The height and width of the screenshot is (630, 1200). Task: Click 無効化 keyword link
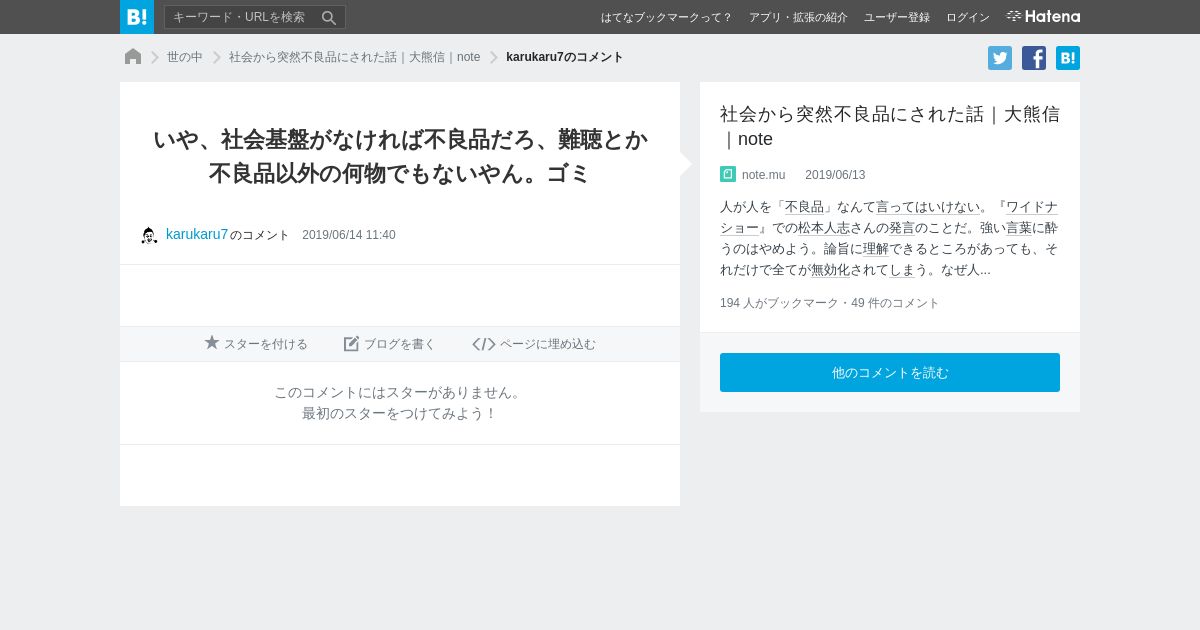(x=830, y=270)
